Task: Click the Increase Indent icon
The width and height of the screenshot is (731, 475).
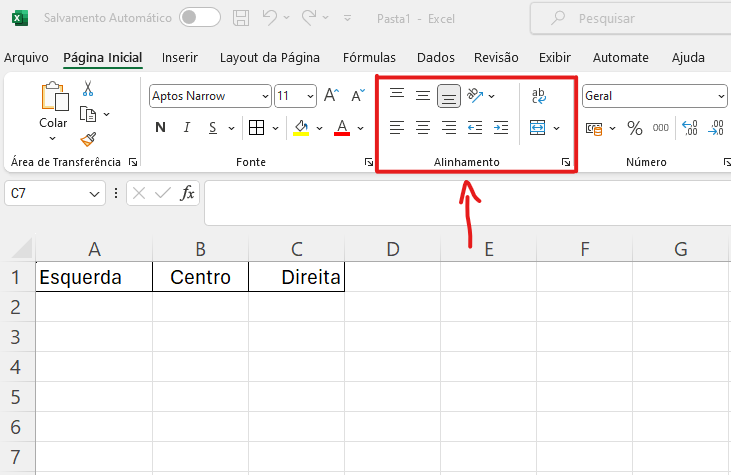Action: coord(501,127)
